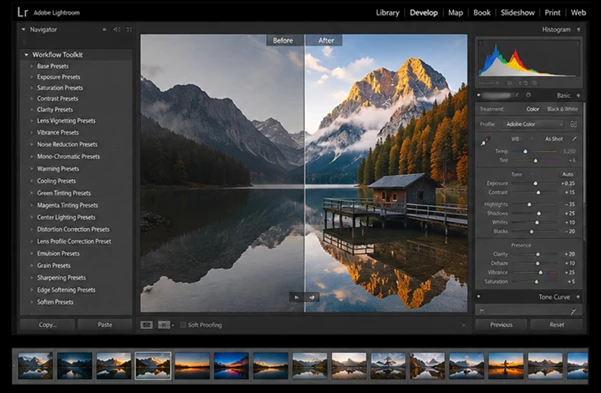601x393 pixels.
Task: Expand Warming Presets folder
Action: point(31,169)
